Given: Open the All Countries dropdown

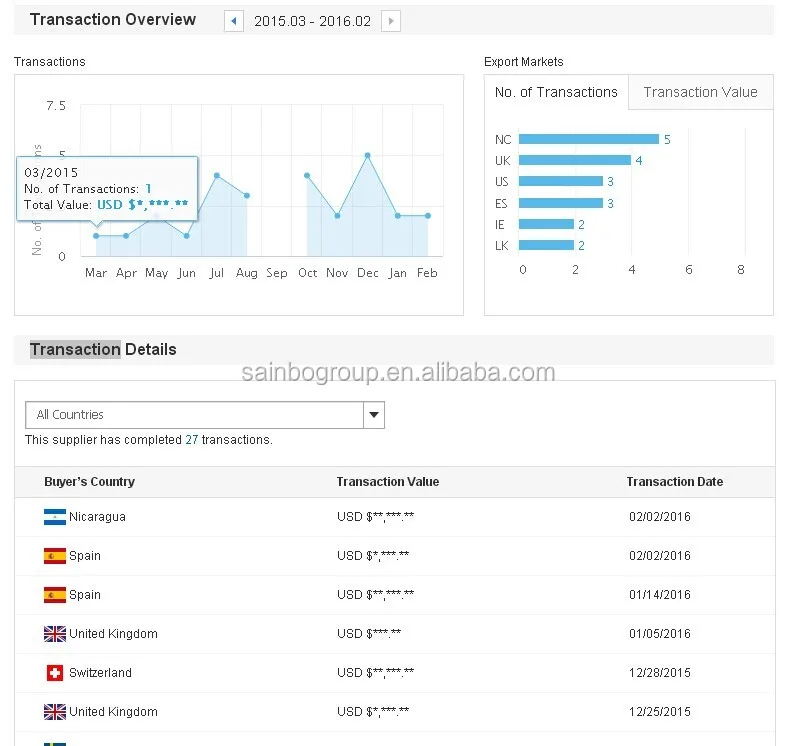Looking at the screenshot, I should (x=195, y=415).
